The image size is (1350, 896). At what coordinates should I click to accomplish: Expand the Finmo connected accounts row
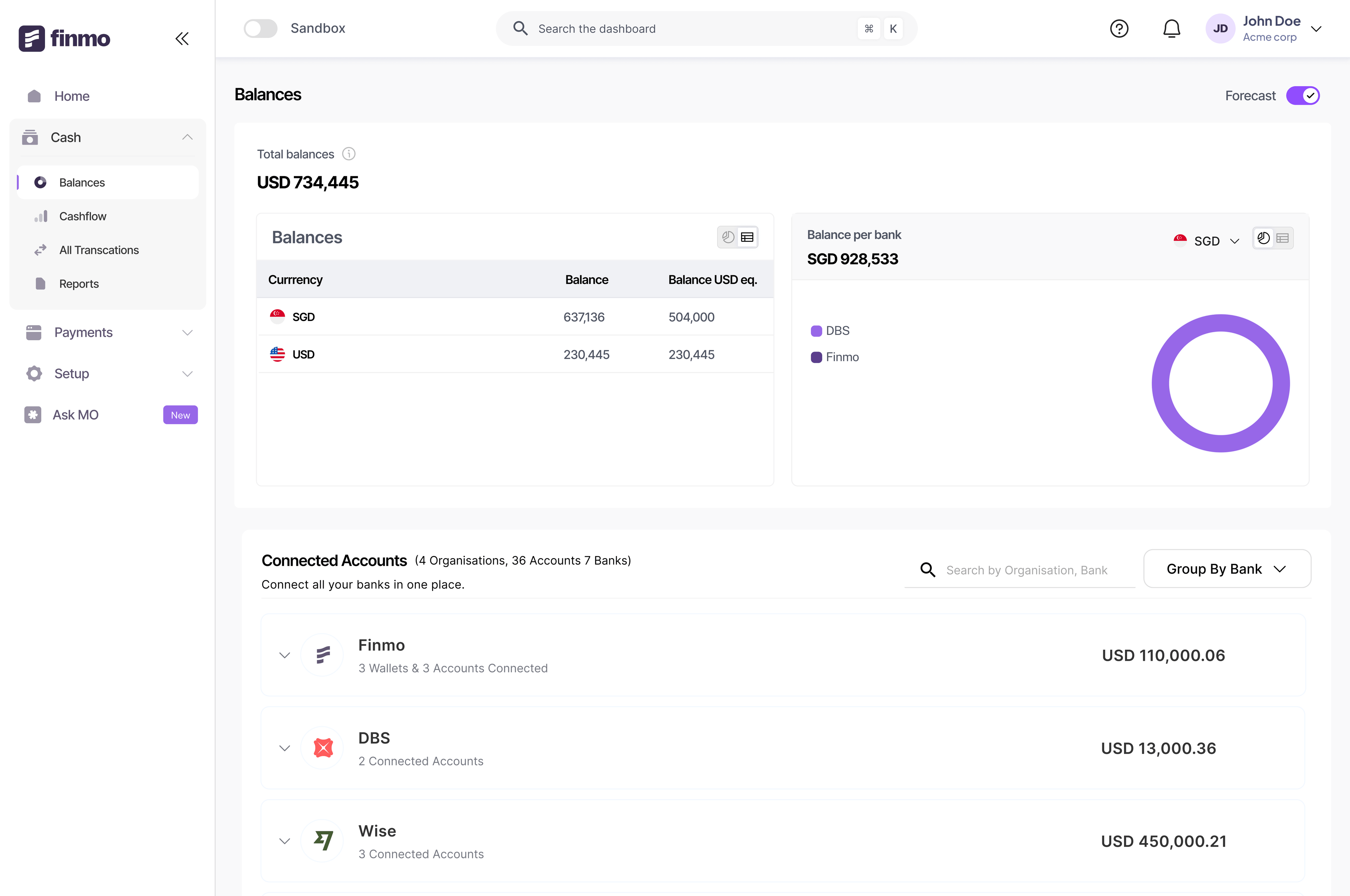[x=285, y=655]
